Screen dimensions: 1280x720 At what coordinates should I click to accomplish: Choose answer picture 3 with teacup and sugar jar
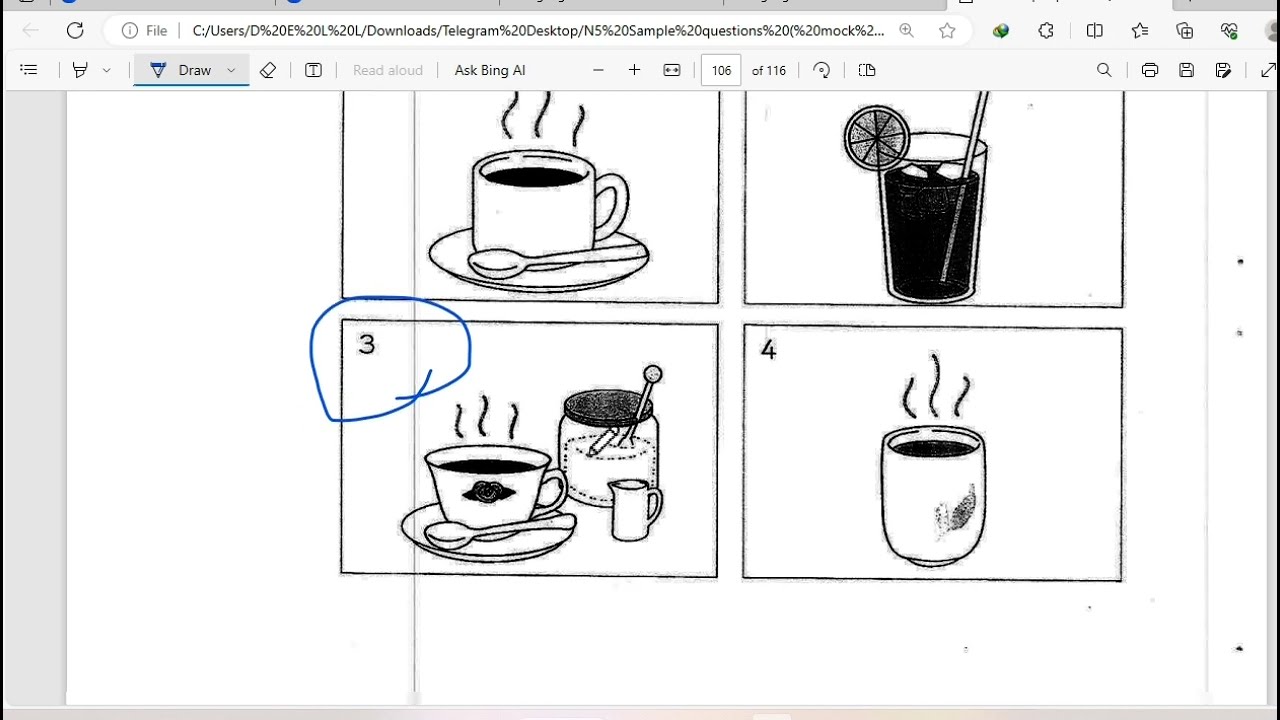tap(529, 448)
